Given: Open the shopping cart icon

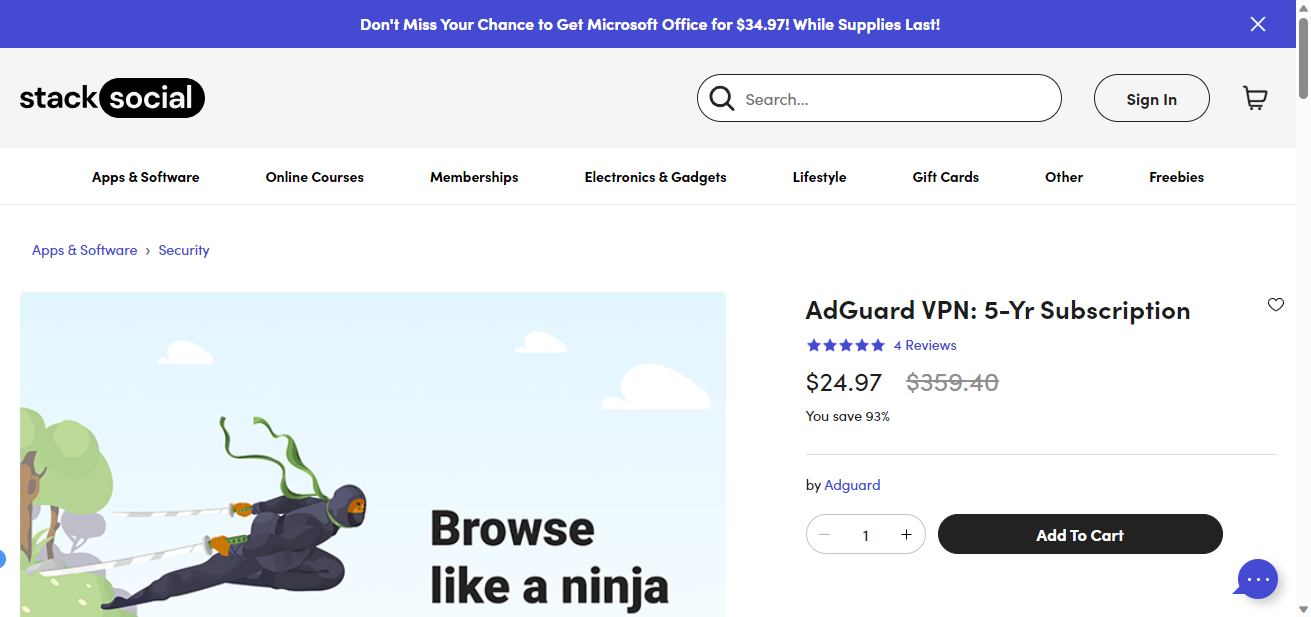Looking at the screenshot, I should [1255, 98].
